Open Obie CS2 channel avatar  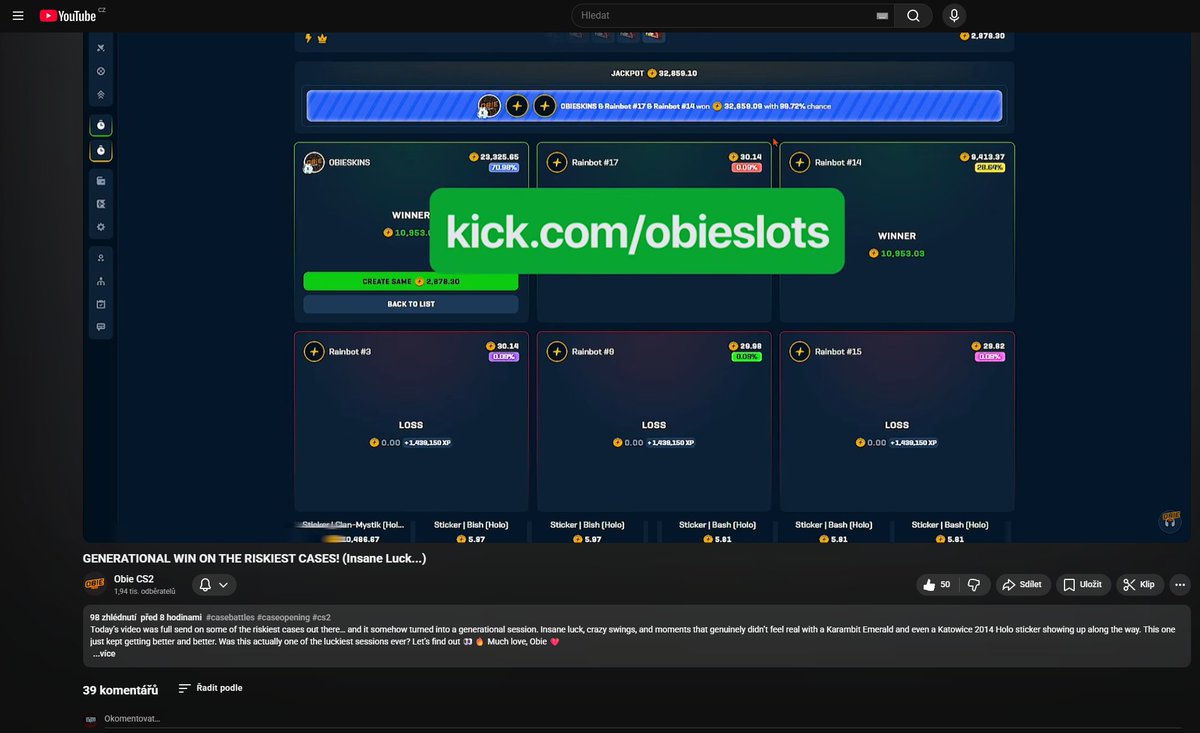click(x=95, y=585)
